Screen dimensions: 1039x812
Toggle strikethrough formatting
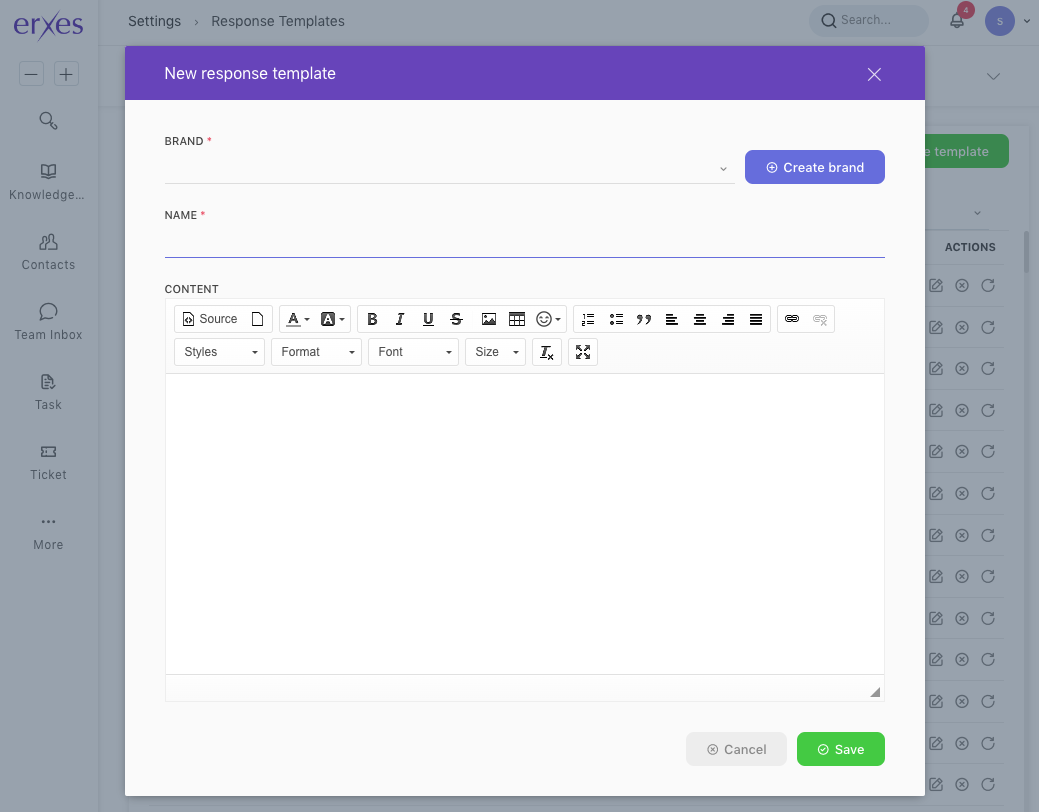(456, 319)
